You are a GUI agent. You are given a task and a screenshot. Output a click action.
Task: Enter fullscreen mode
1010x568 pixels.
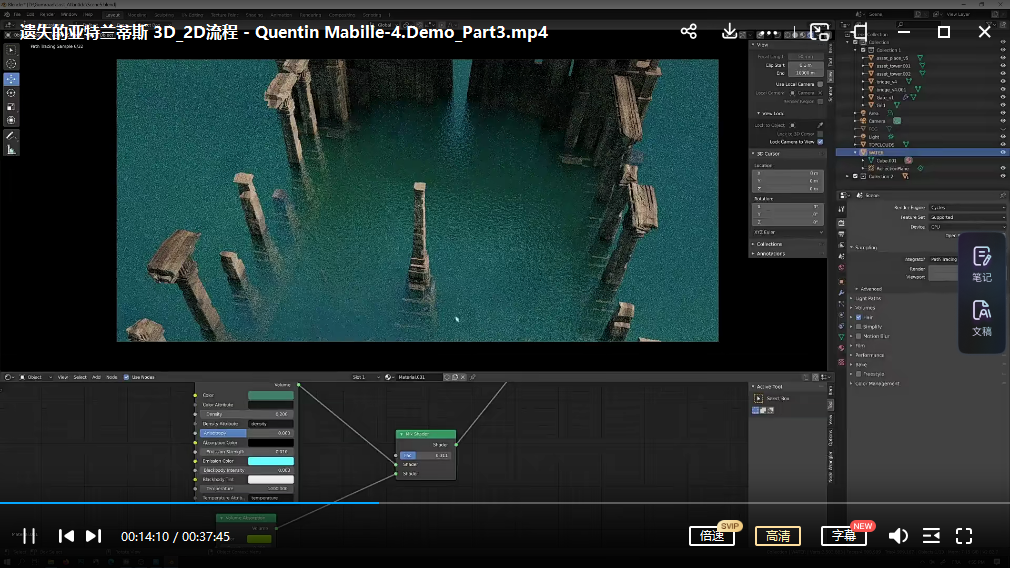(x=964, y=536)
